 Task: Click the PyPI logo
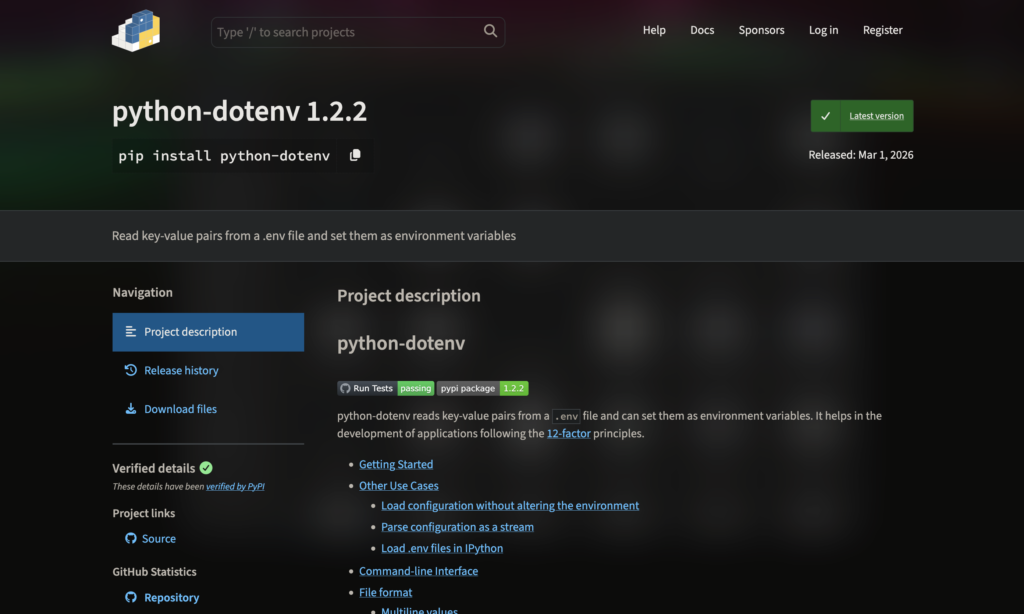point(136,31)
